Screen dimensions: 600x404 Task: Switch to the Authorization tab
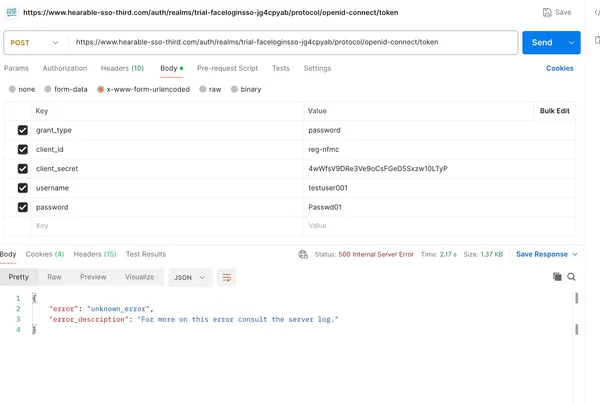[x=65, y=68]
